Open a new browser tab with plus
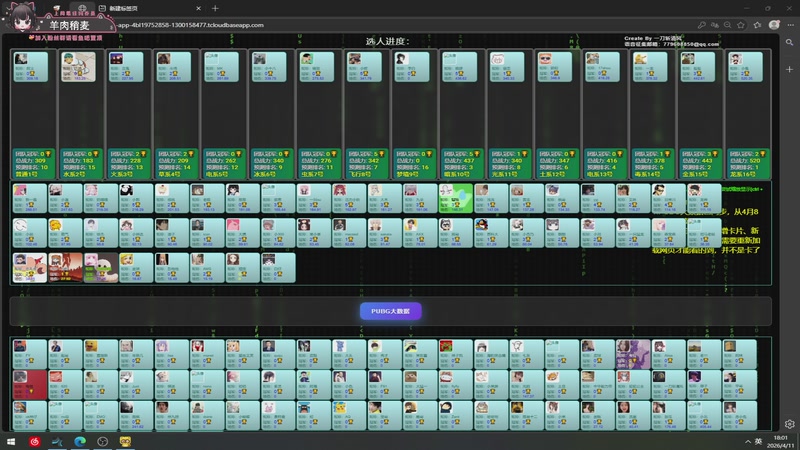The image size is (800, 450). [x=215, y=8]
